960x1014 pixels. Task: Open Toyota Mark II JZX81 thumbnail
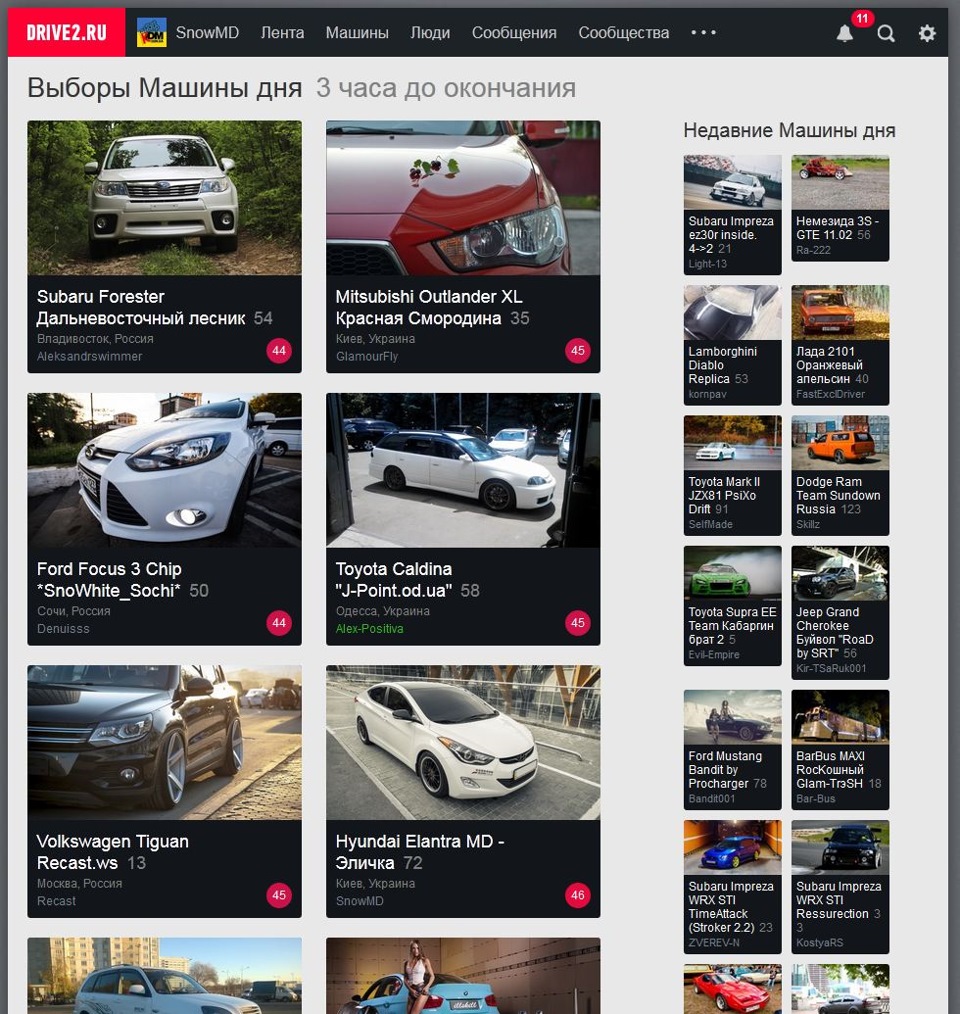[732, 442]
